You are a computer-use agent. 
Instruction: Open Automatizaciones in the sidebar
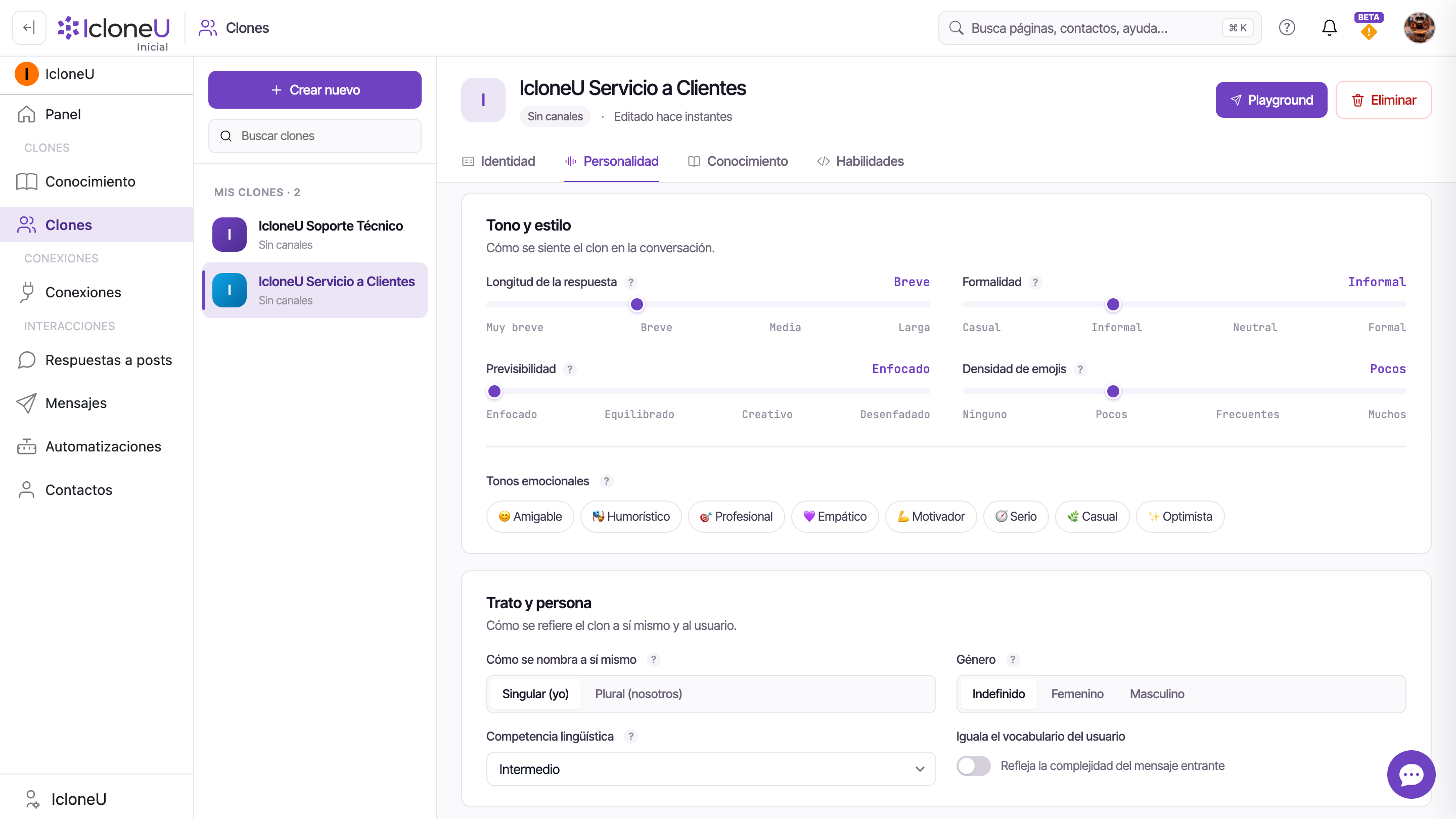pos(97,446)
